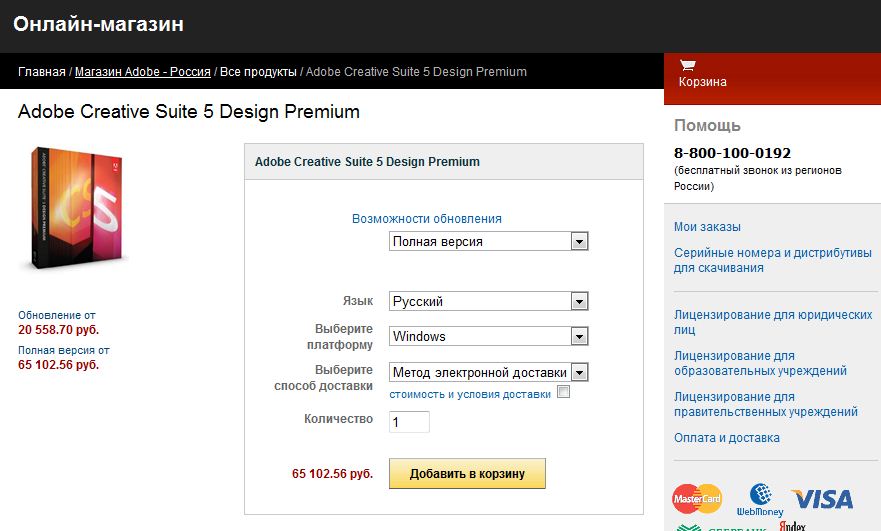Click the Обновление от price text
This screenshot has width=881, height=531.
point(57,315)
